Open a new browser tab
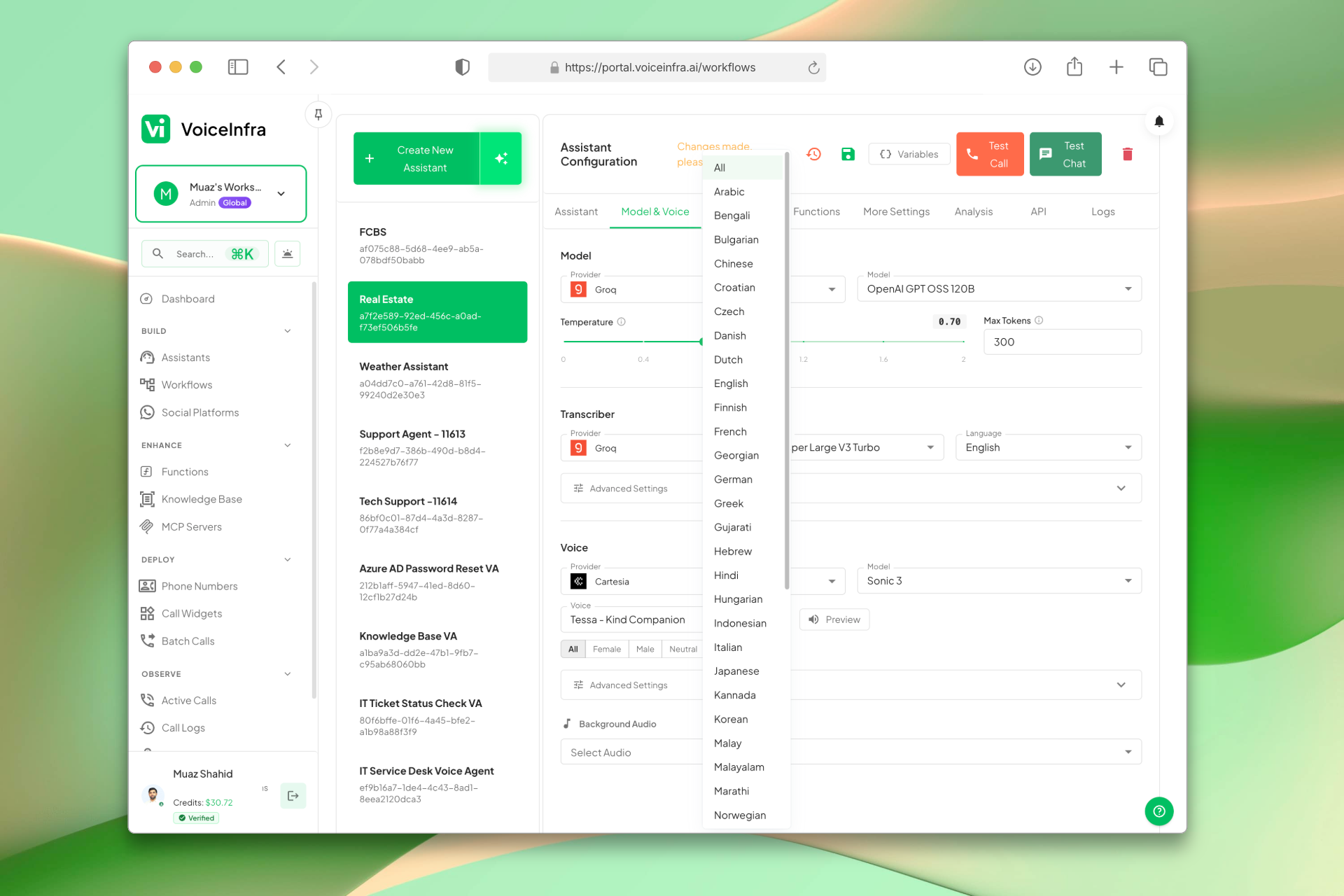The image size is (1344, 896). (x=1116, y=67)
